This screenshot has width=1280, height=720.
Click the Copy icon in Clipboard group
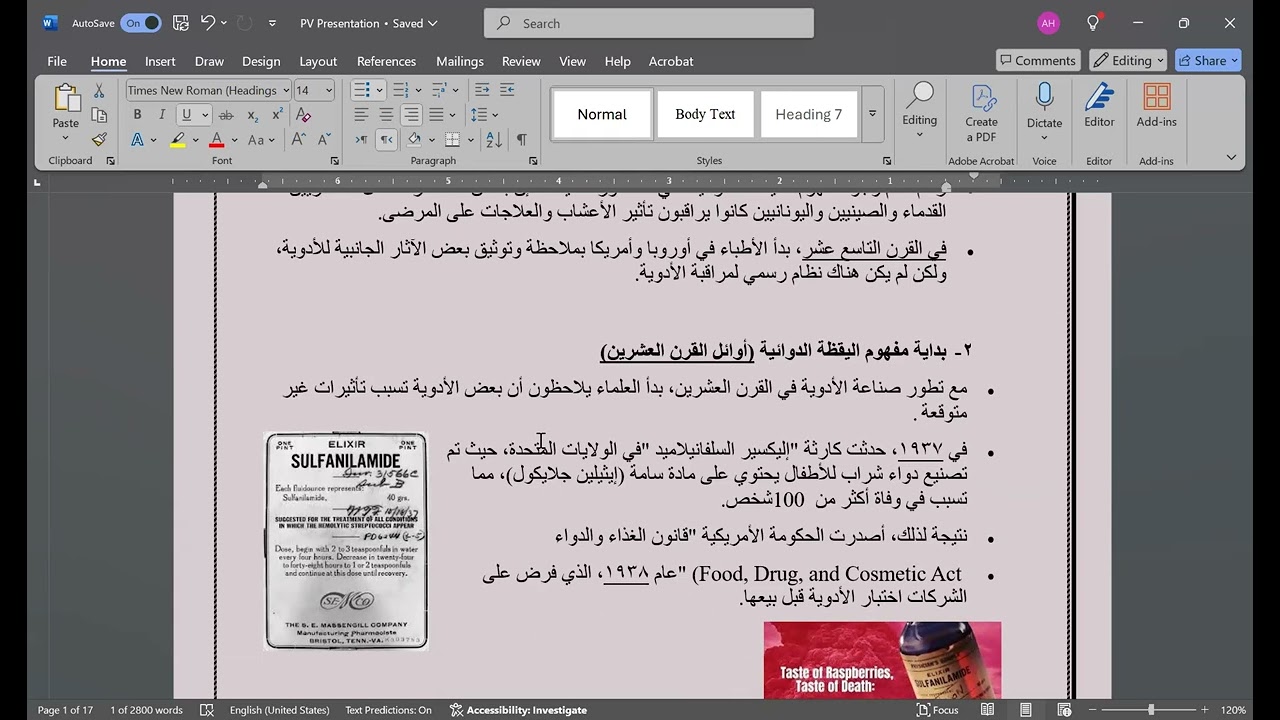click(x=99, y=115)
